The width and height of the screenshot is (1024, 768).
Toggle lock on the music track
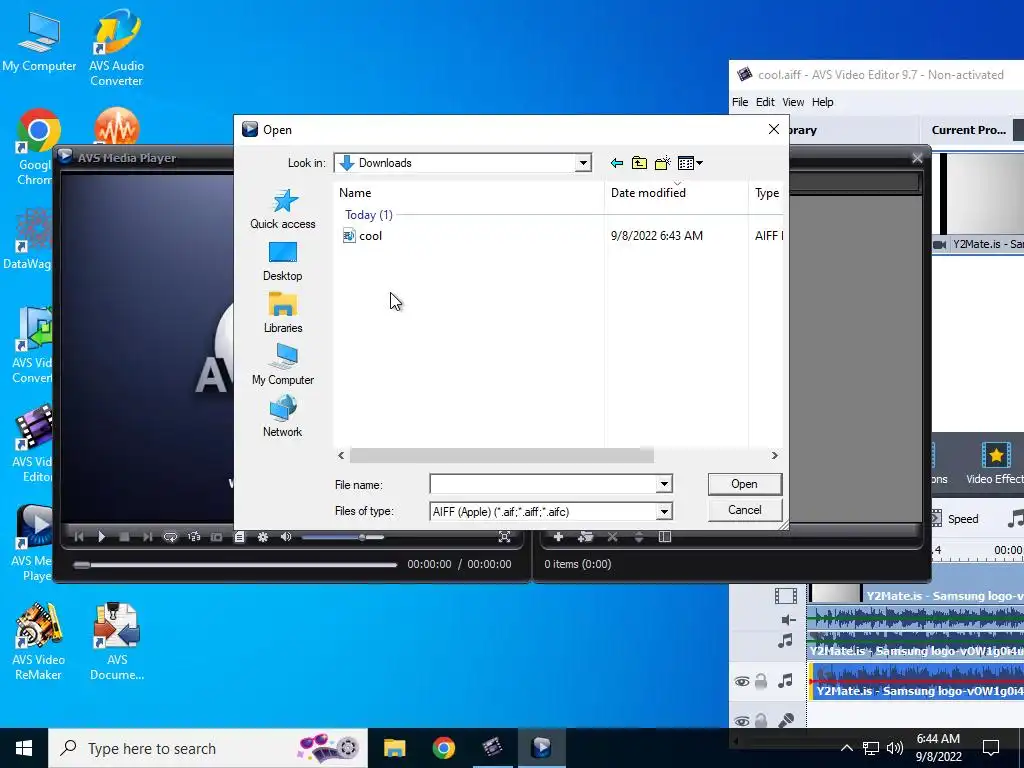[761, 682]
